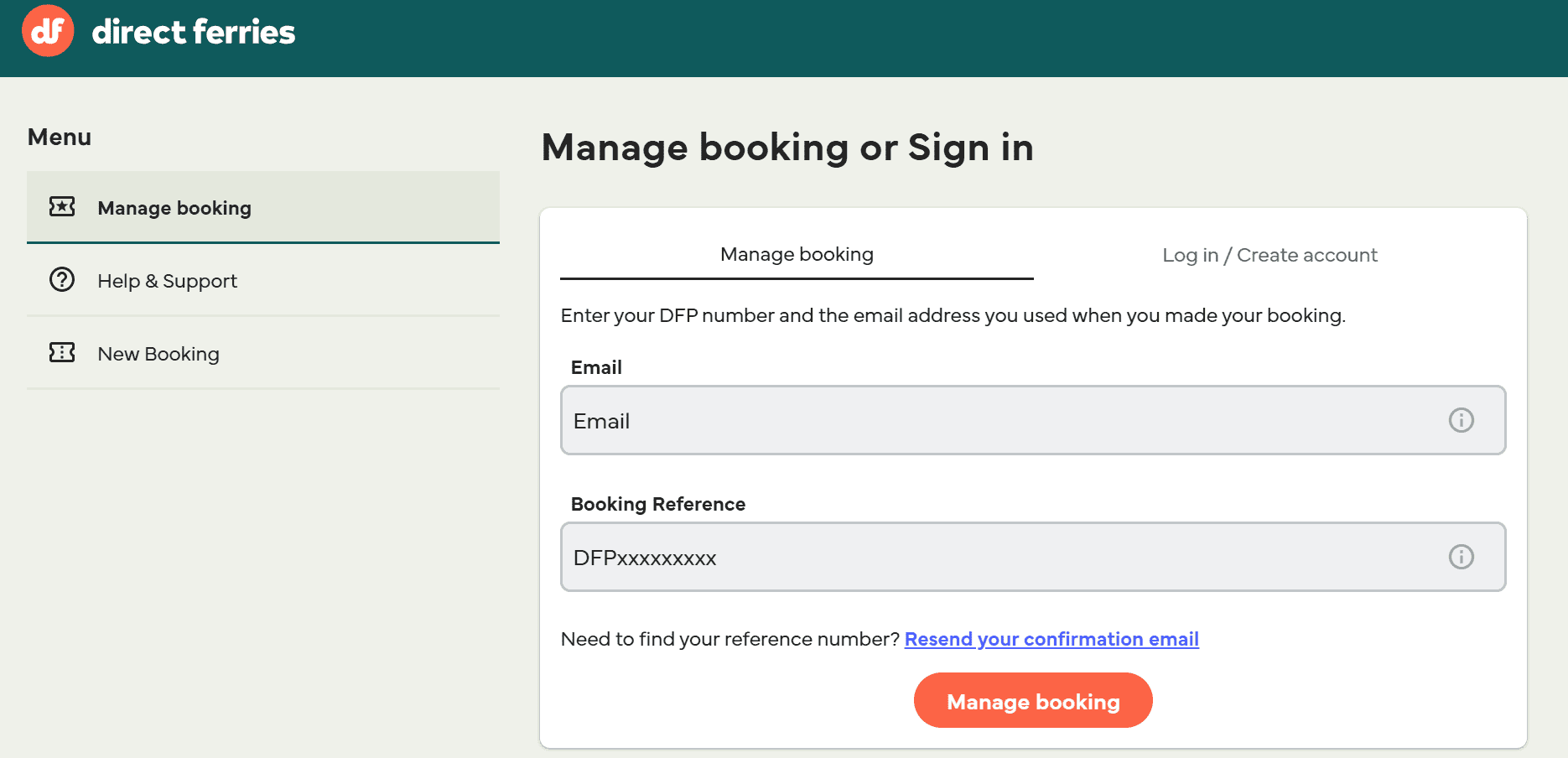
Task: Click the direct ferries wordmark in header
Action: click(194, 32)
